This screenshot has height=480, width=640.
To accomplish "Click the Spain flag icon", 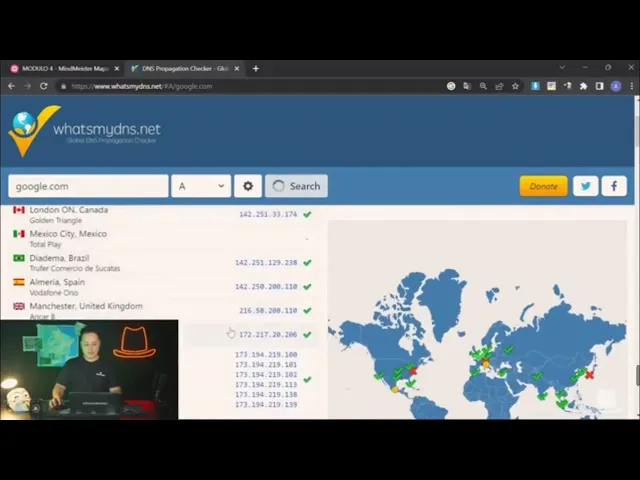I will [x=19, y=282].
